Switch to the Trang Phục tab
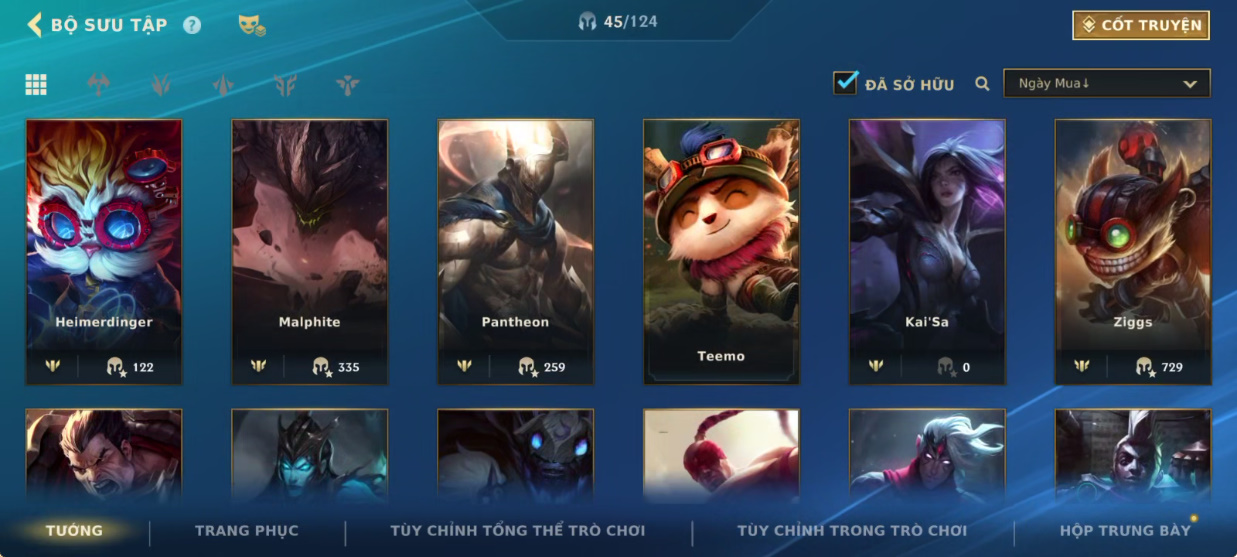 (247, 531)
